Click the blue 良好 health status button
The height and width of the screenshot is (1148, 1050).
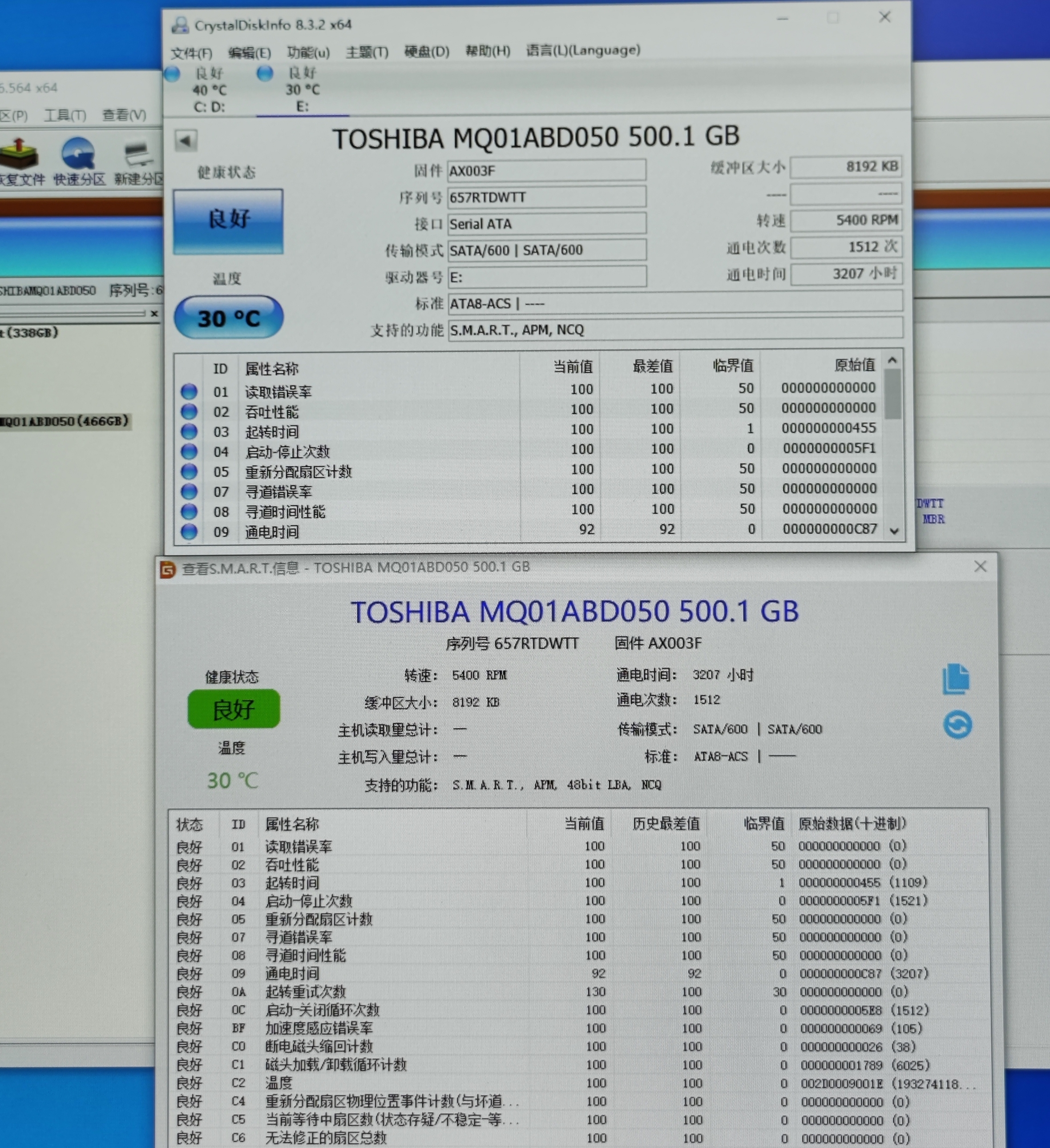(228, 221)
